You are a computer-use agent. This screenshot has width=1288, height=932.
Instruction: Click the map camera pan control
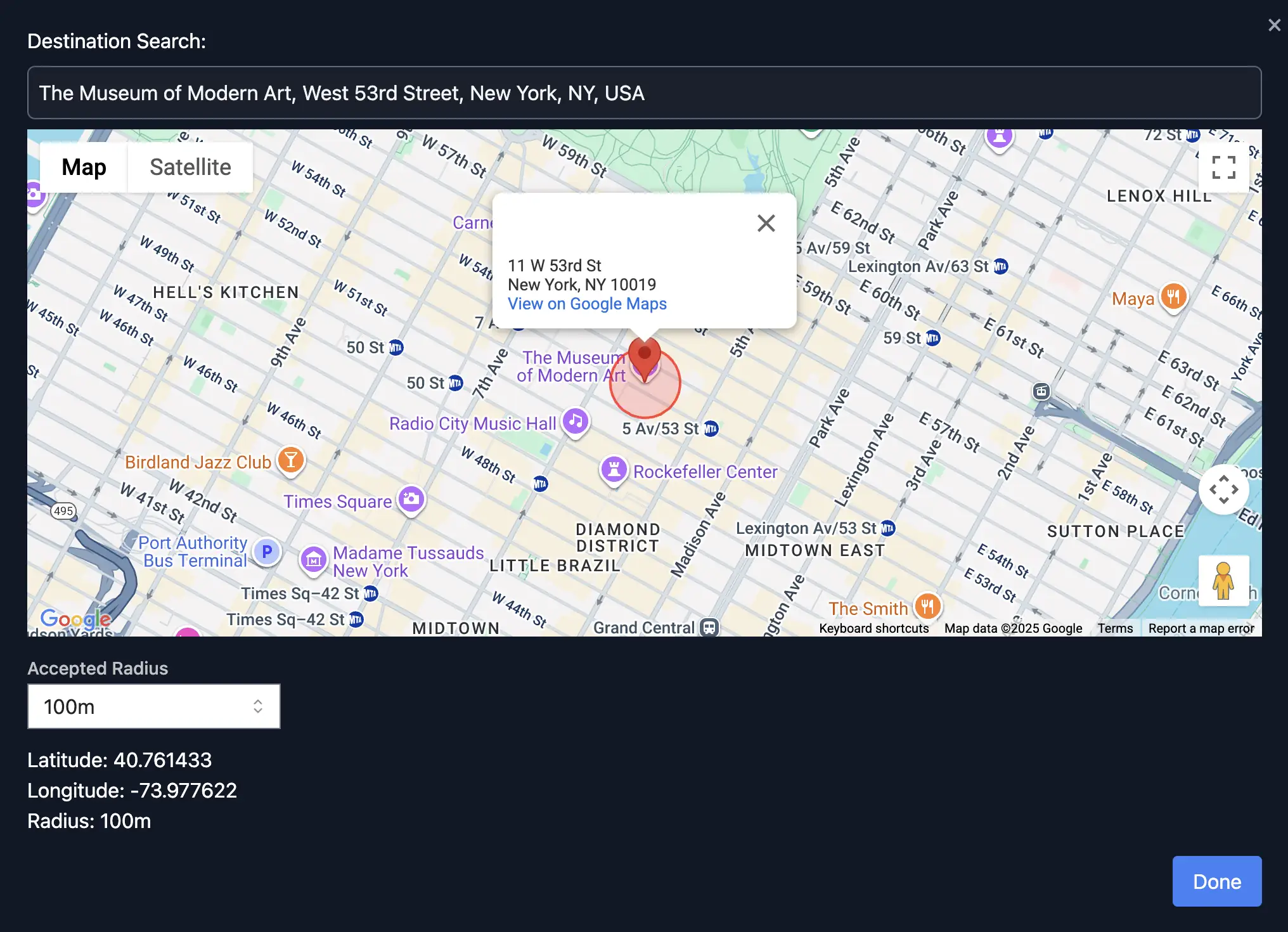coord(1223,489)
